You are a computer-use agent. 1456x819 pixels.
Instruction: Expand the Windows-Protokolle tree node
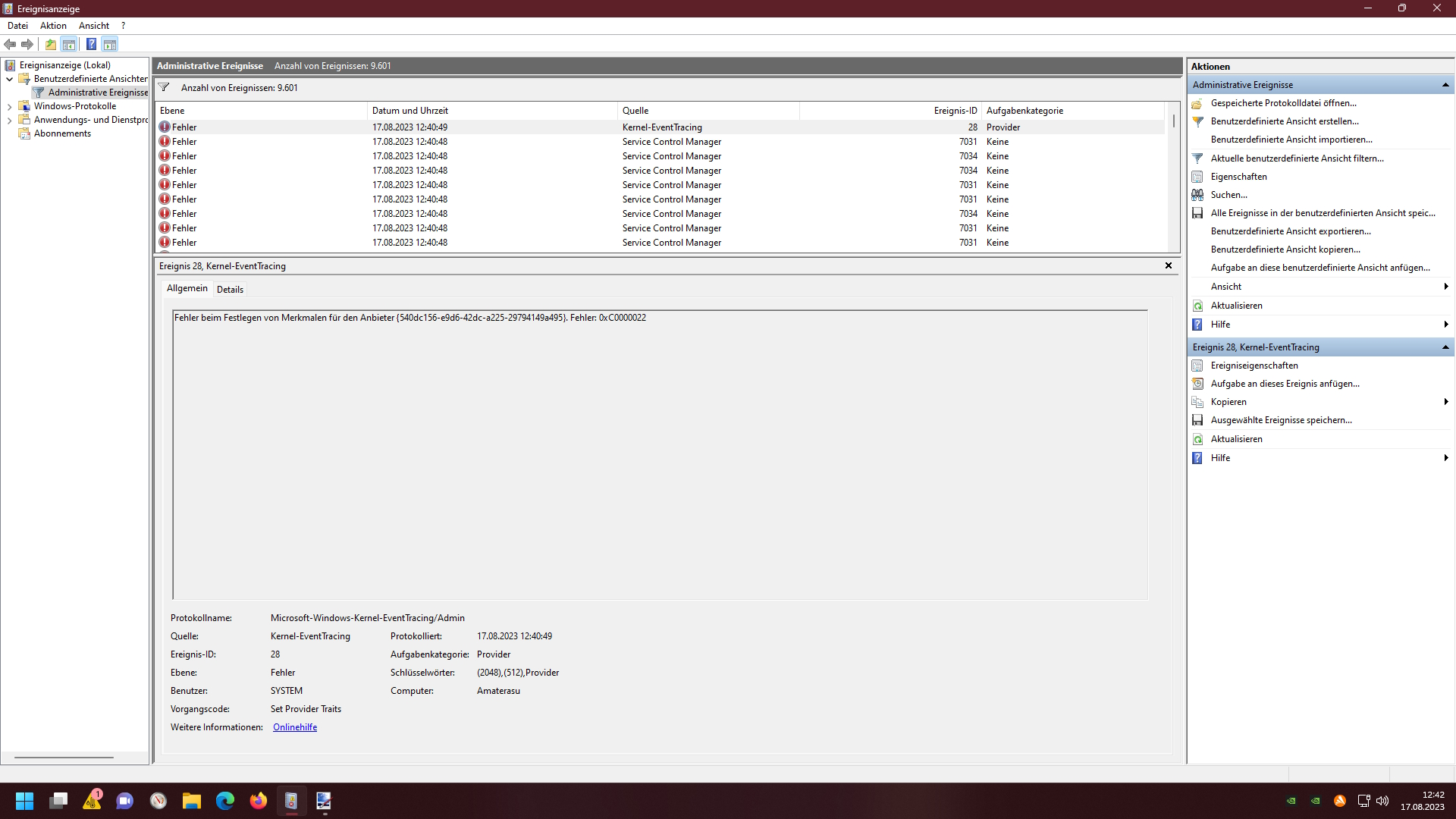point(9,106)
